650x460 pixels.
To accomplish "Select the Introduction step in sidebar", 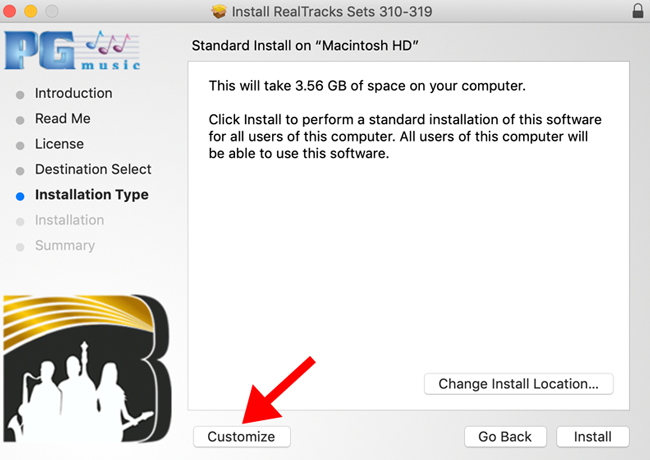I will coord(73,93).
